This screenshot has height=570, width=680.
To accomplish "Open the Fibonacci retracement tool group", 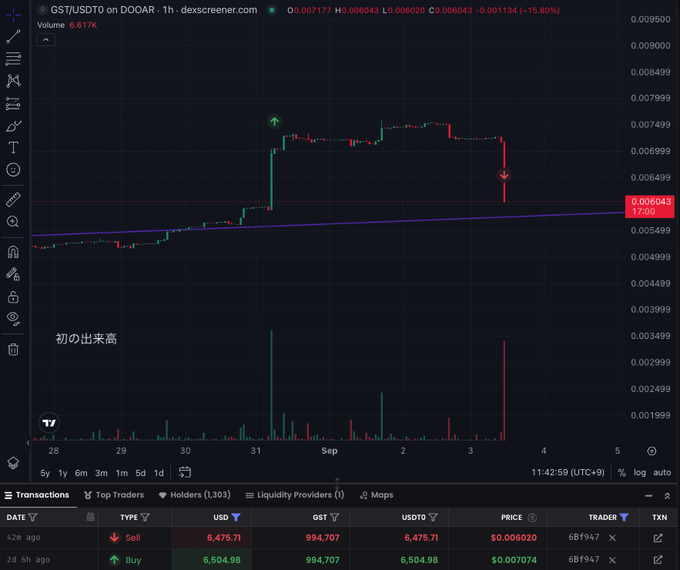I will coord(13,59).
